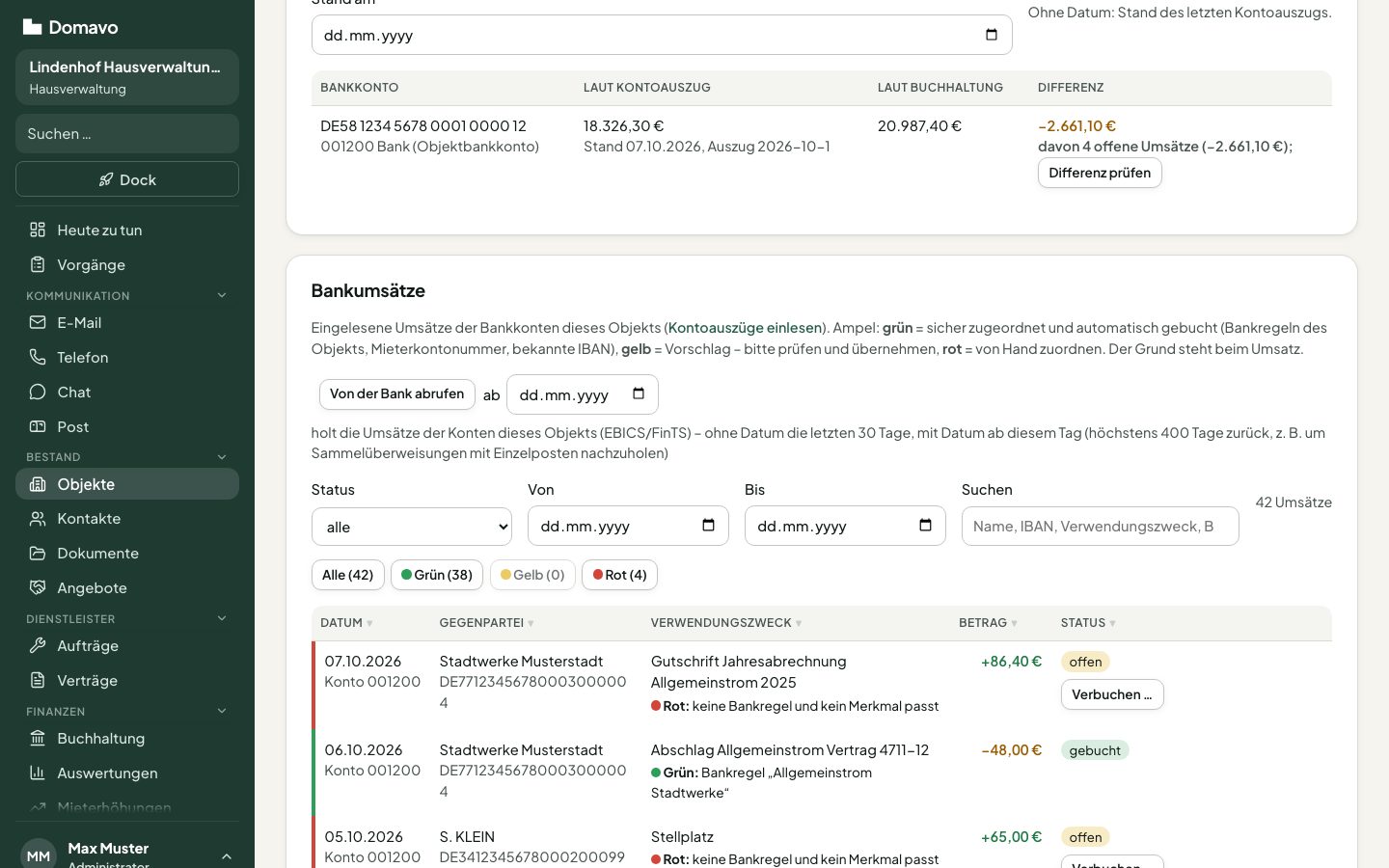Open Kontakte people icon
1389x868 pixels.
click(38, 519)
